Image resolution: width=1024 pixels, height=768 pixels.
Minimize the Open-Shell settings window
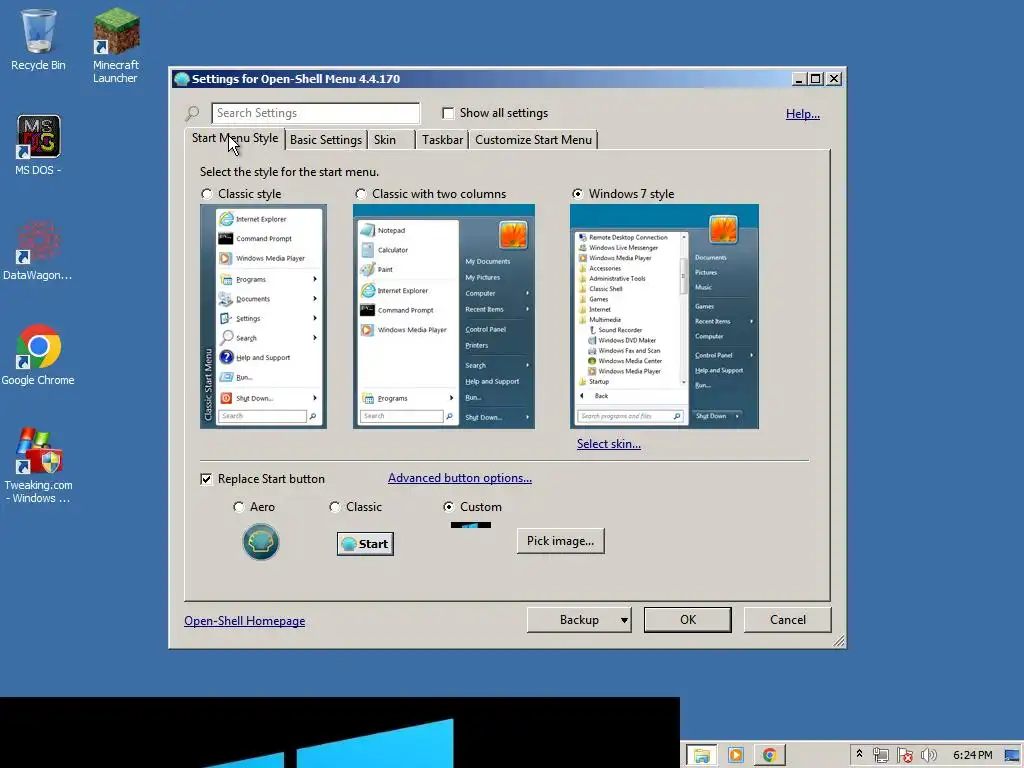point(799,79)
